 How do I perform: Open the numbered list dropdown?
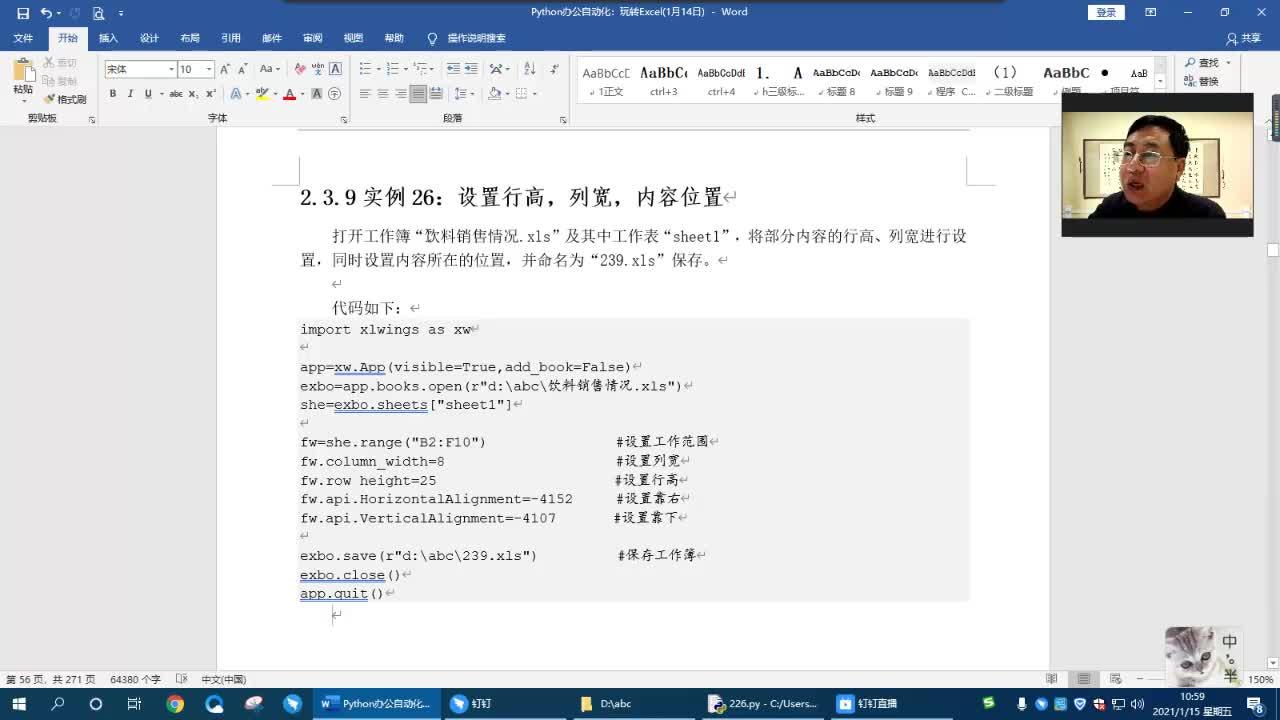pyautogui.click(x=405, y=69)
